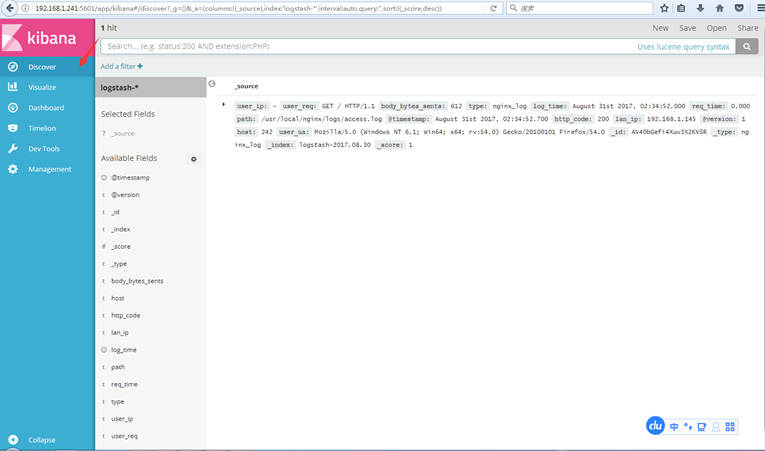Select the http_code field
Viewport: 765px width, 451px height.
pos(125,315)
